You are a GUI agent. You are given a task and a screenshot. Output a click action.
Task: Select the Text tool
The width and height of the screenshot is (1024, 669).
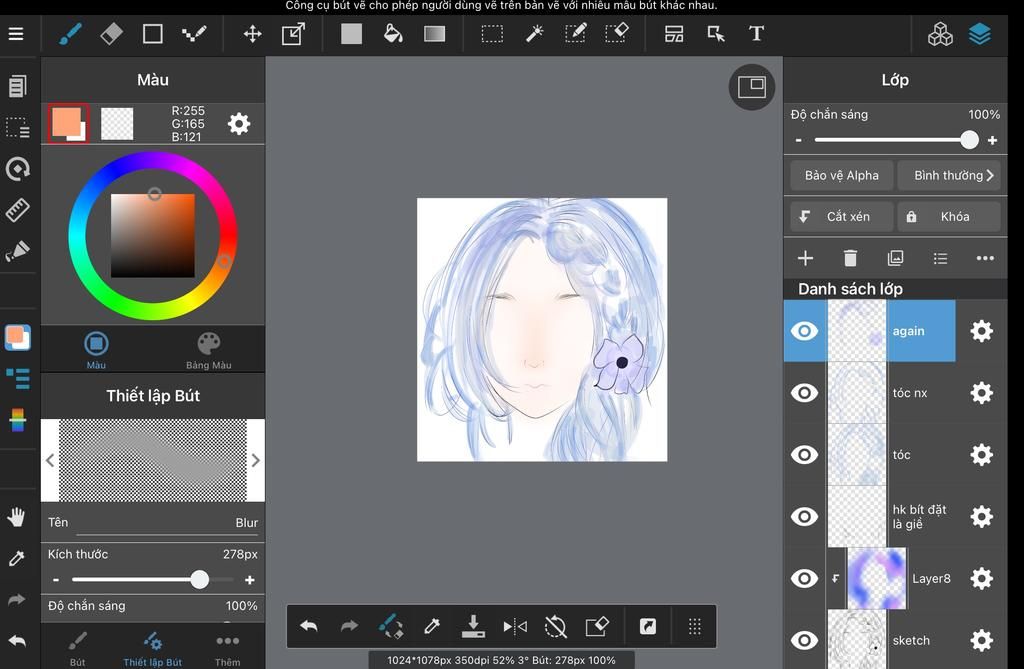click(x=756, y=33)
